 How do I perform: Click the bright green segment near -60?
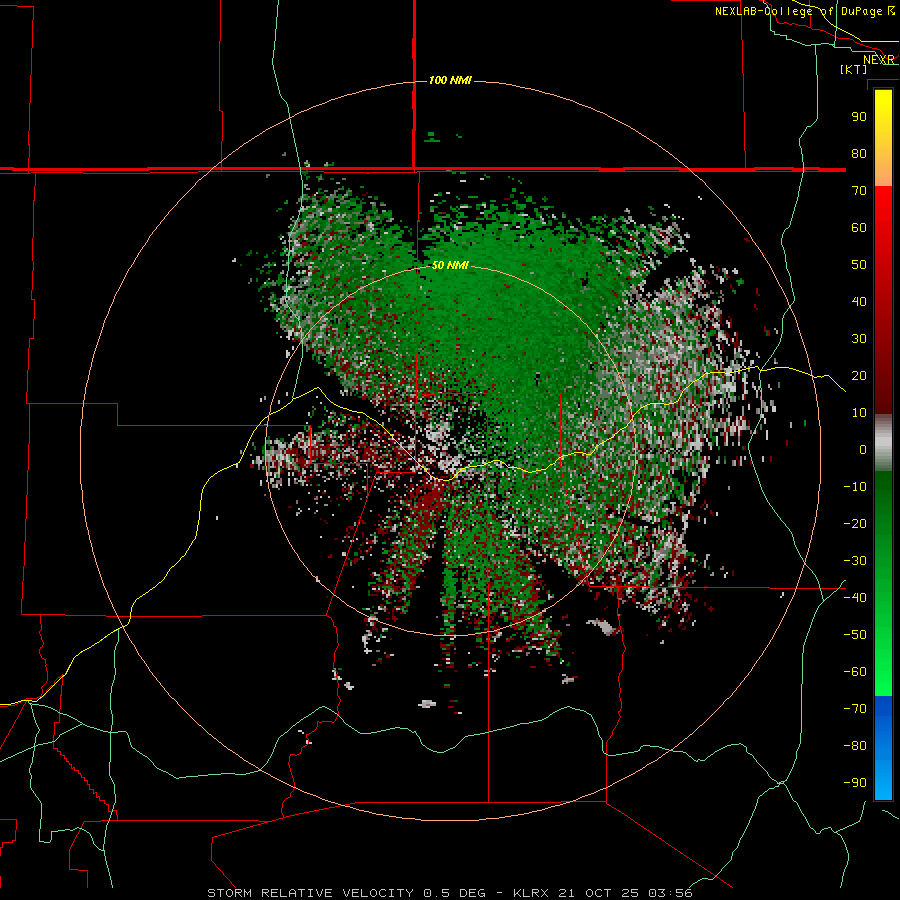point(883,677)
